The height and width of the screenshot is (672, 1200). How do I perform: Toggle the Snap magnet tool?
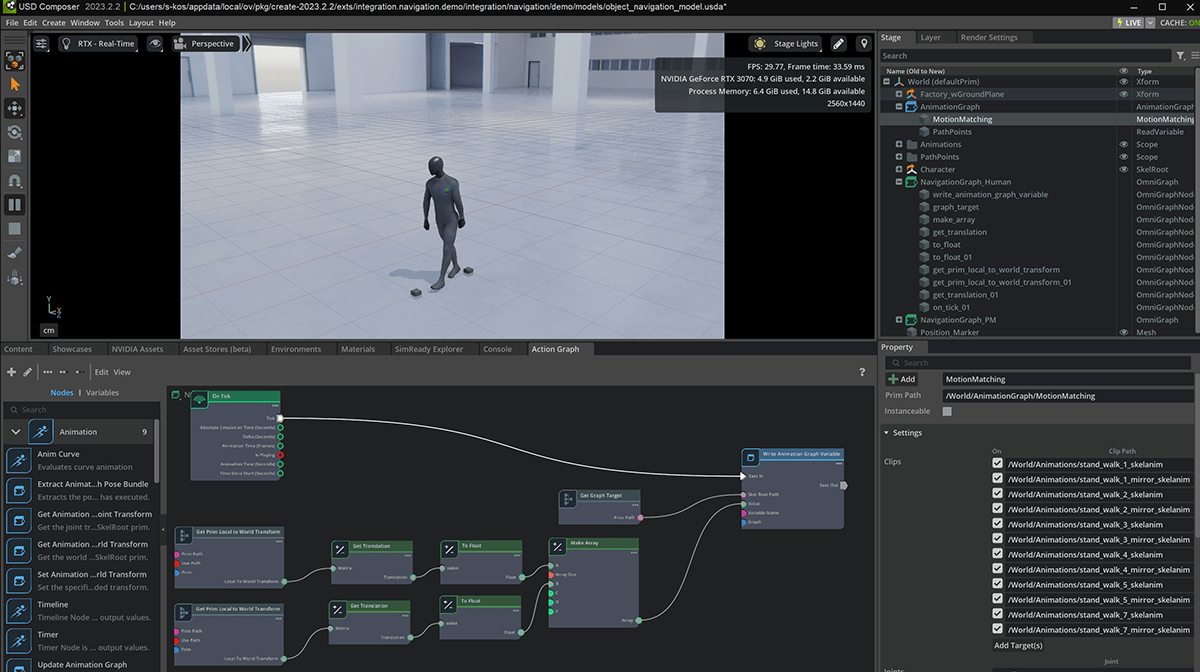click(x=15, y=181)
